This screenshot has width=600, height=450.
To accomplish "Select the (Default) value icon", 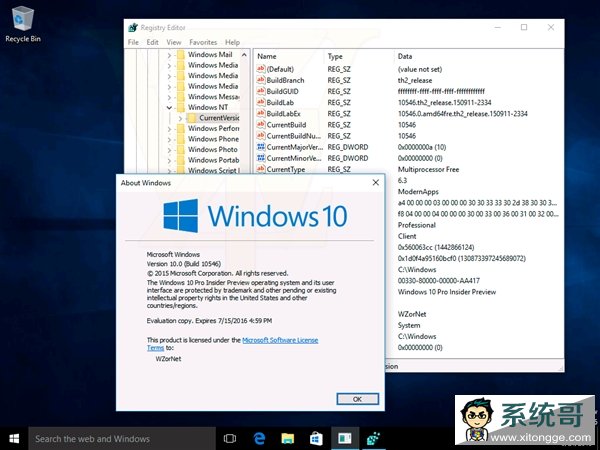I will [x=261, y=69].
